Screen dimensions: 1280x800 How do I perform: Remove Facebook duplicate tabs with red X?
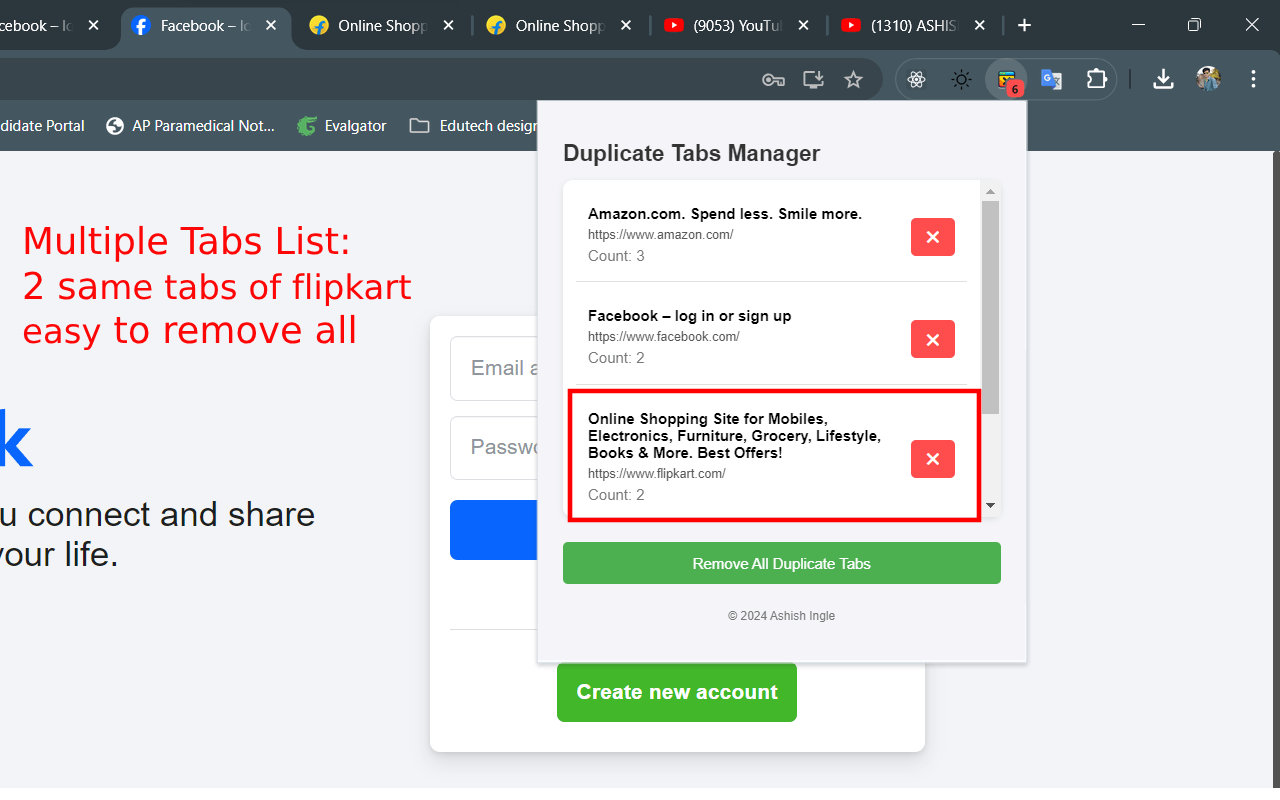point(933,339)
